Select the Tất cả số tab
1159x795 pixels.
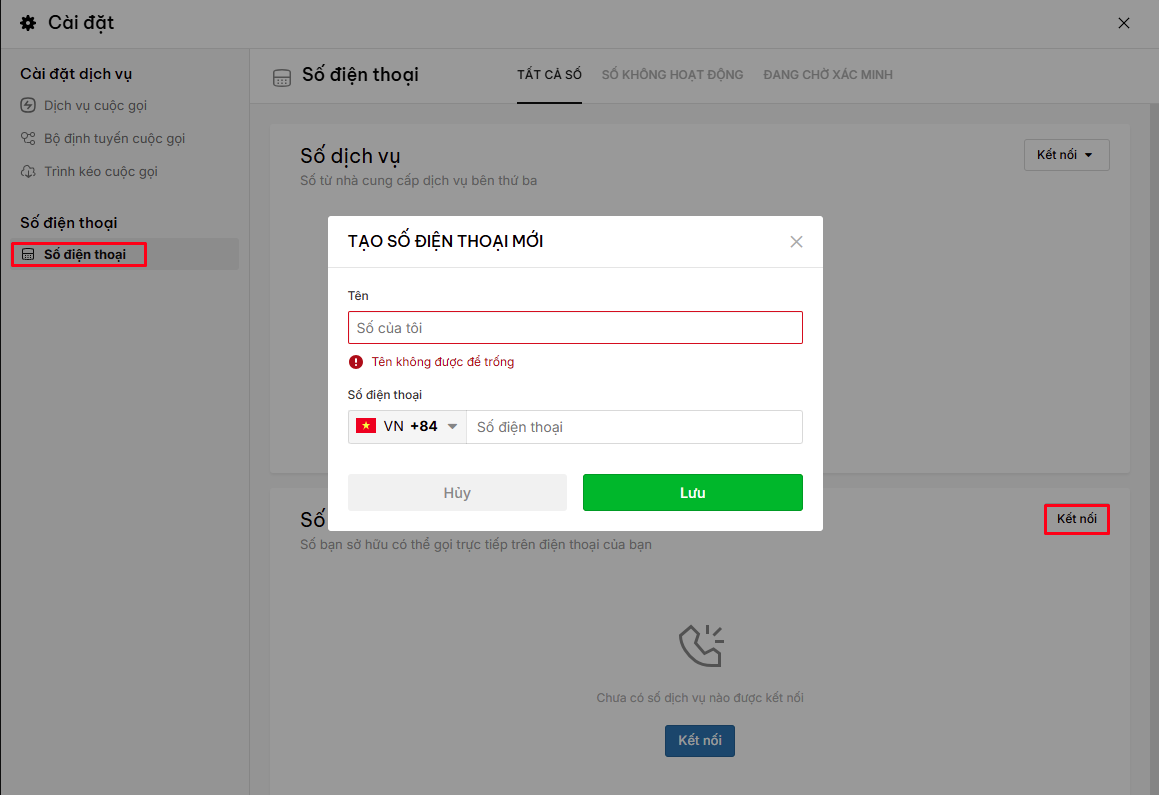(549, 75)
